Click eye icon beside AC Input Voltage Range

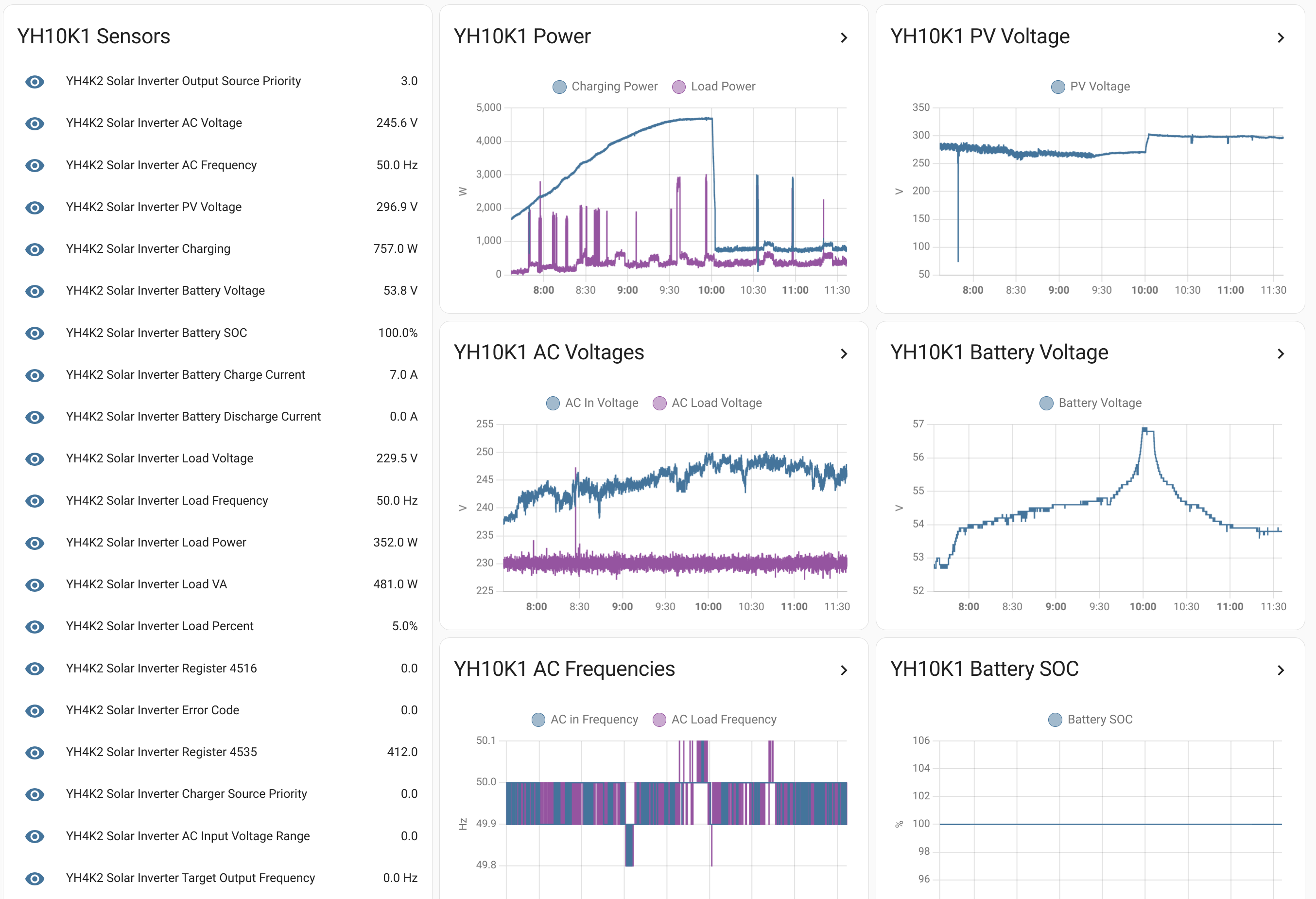coord(35,836)
